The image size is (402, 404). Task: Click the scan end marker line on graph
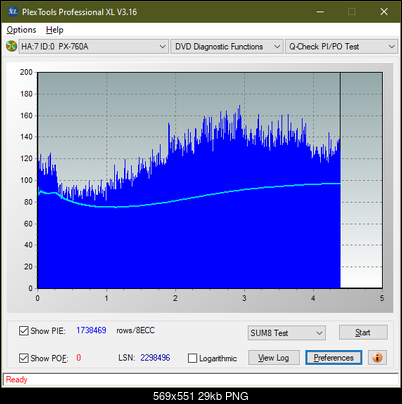pos(340,180)
